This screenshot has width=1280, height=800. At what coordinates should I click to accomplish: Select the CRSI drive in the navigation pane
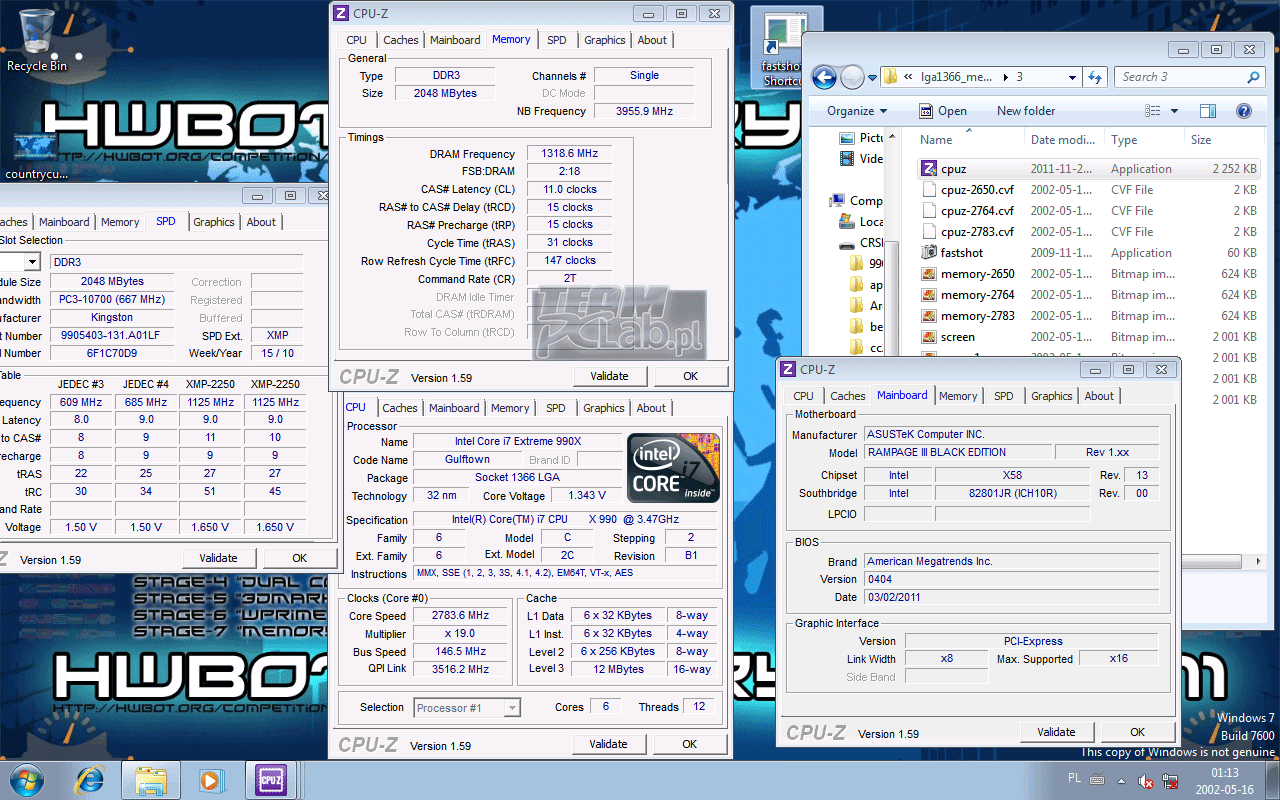coord(862,243)
